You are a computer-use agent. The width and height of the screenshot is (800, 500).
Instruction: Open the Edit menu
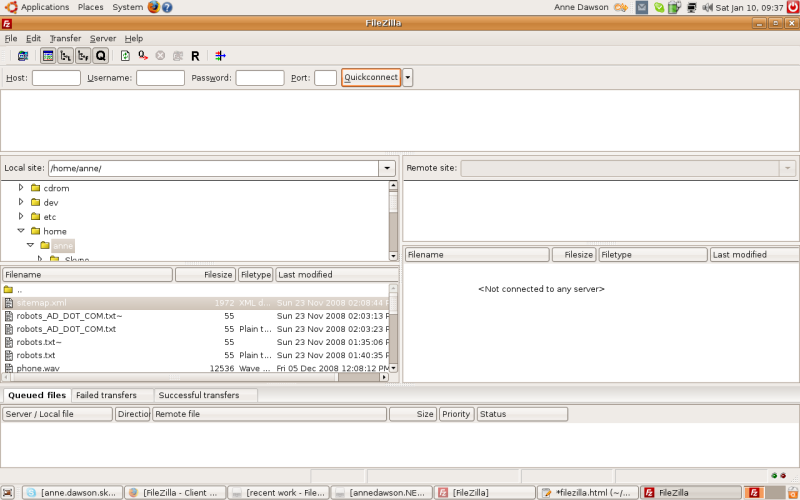[33, 38]
